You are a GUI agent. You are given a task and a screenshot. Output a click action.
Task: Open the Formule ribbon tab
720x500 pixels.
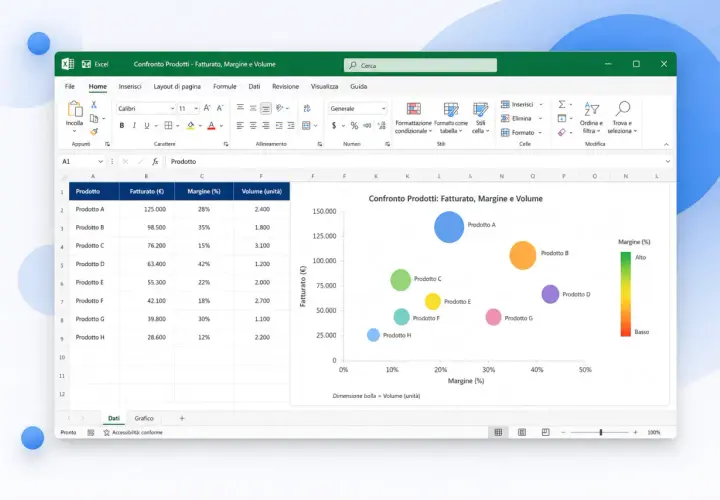click(x=225, y=86)
